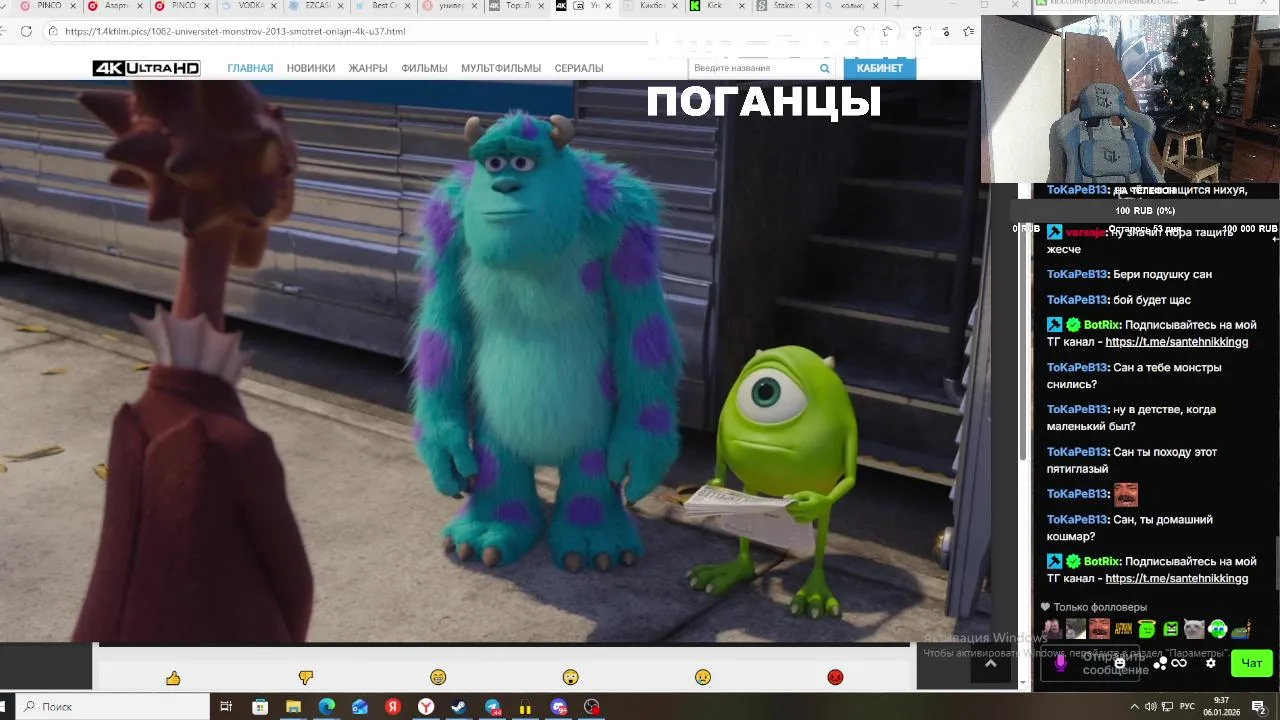
Task: Open the volume control in system tray
Action: pyautogui.click(x=1151, y=707)
